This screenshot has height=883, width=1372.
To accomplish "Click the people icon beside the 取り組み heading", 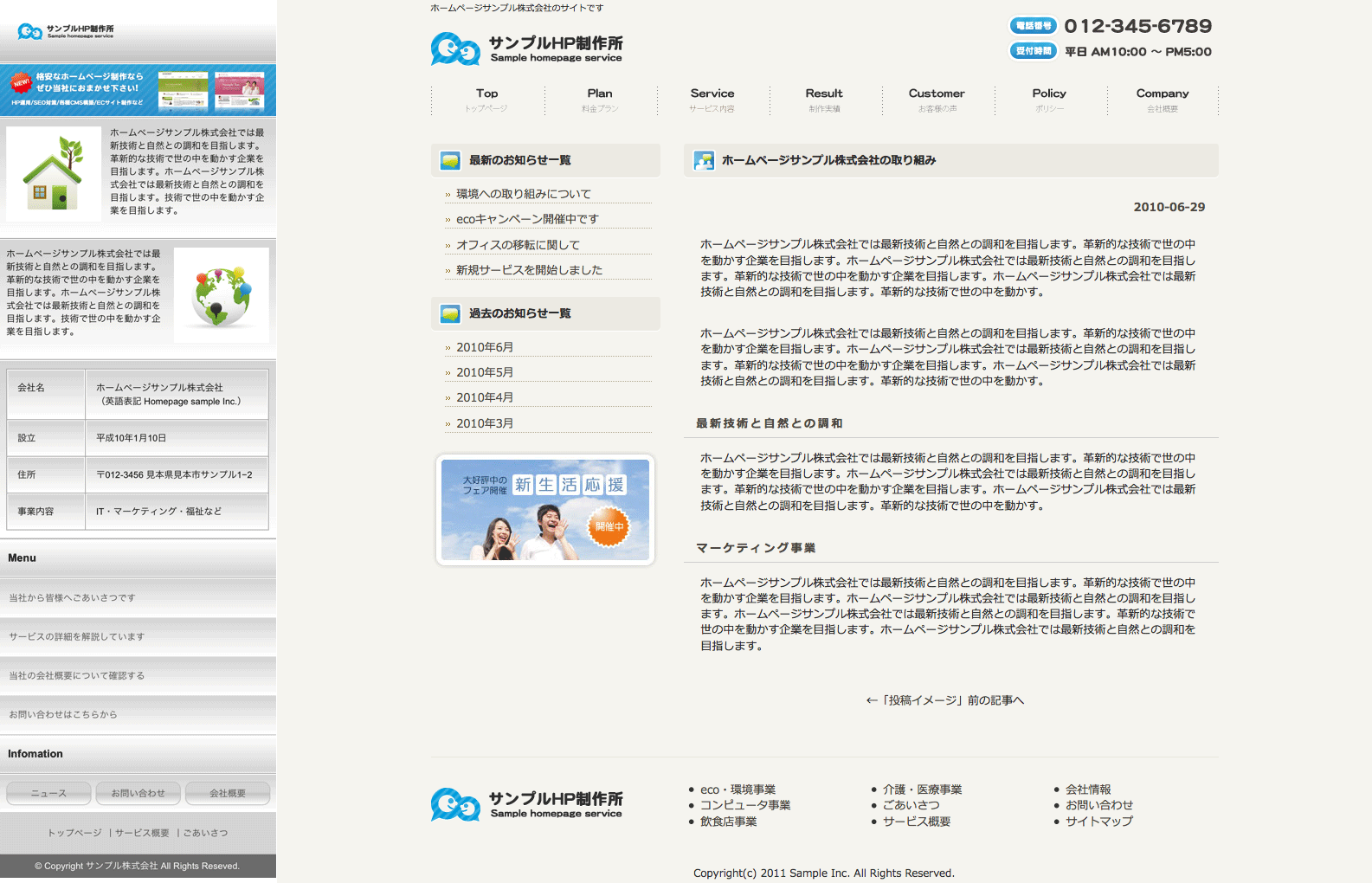I will (x=704, y=160).
